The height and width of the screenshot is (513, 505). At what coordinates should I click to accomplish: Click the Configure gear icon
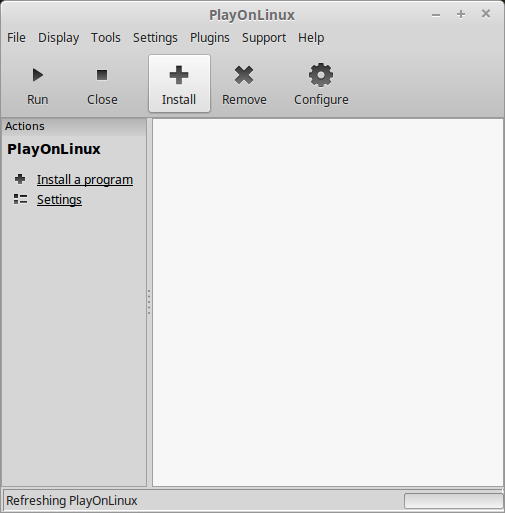click(321, 75)
